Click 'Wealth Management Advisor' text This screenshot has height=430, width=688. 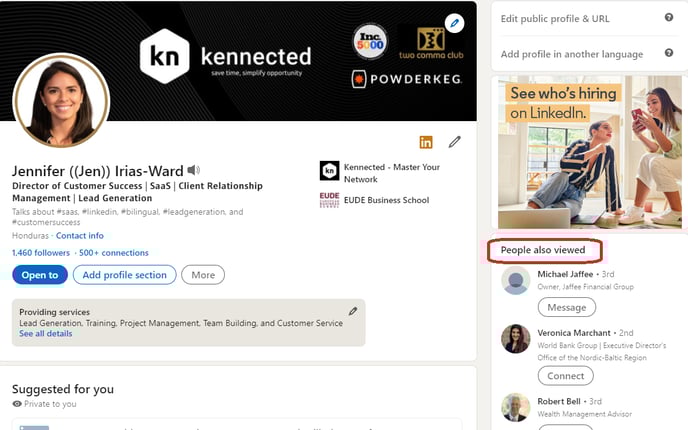tap(584, 414)
